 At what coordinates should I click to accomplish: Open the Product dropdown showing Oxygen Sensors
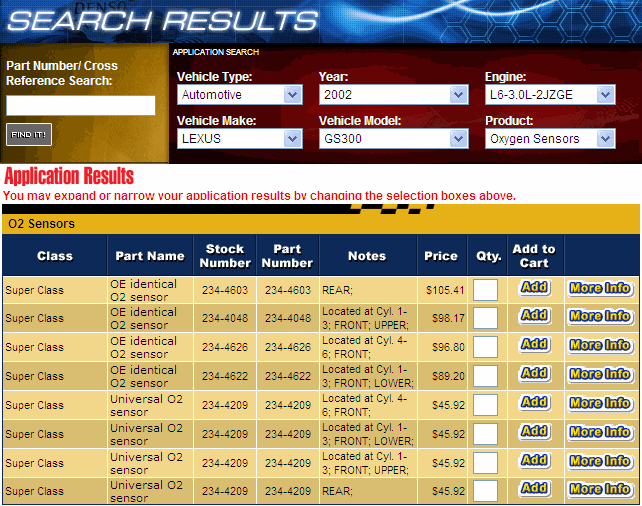[x=549, y=139]
